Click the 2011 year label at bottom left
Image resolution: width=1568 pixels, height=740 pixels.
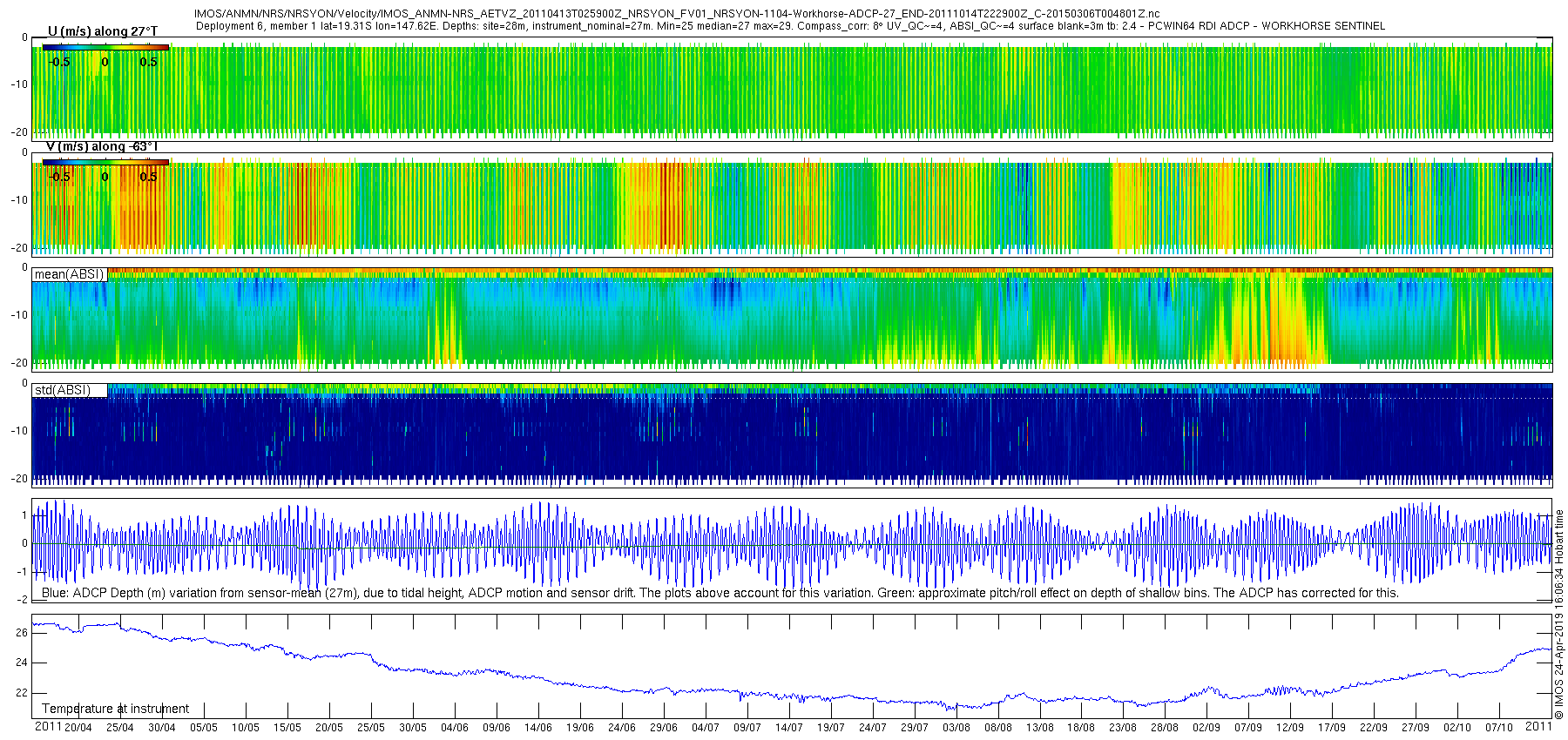point(47,727)
